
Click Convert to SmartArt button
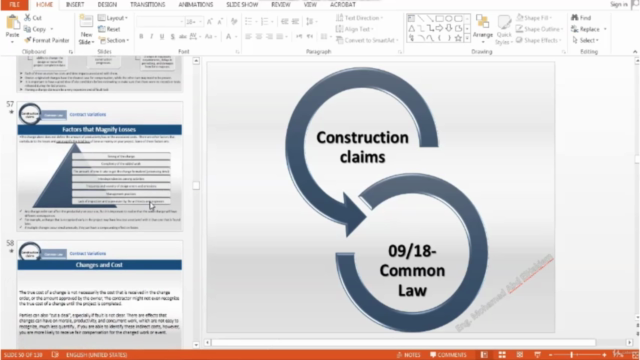point(367,40)
